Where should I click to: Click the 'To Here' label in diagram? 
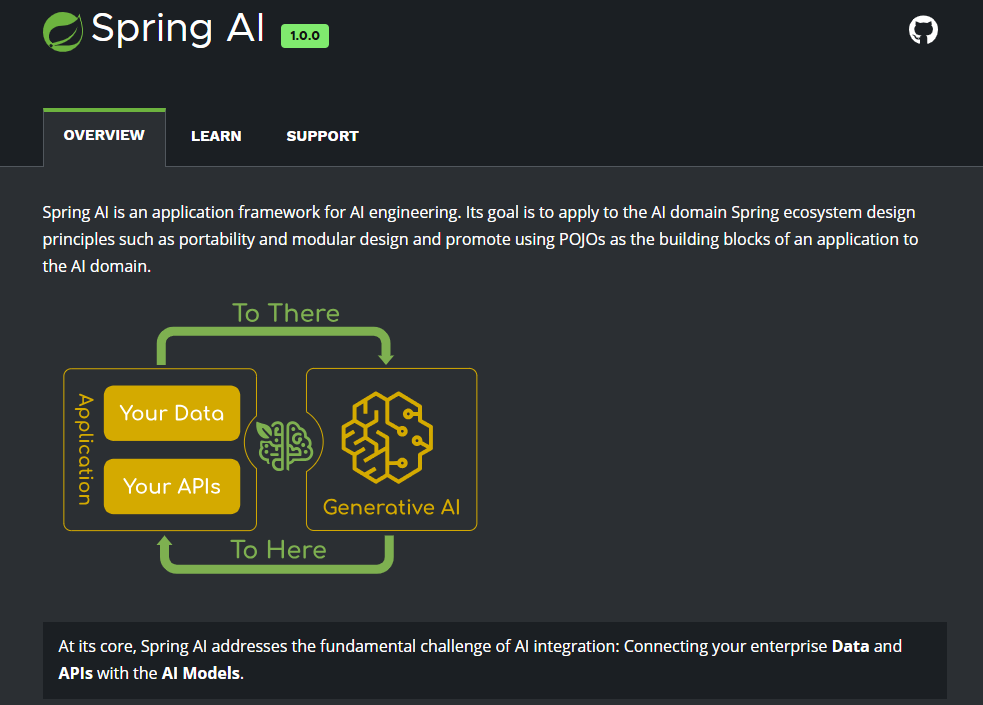click(x=278, y=550)
